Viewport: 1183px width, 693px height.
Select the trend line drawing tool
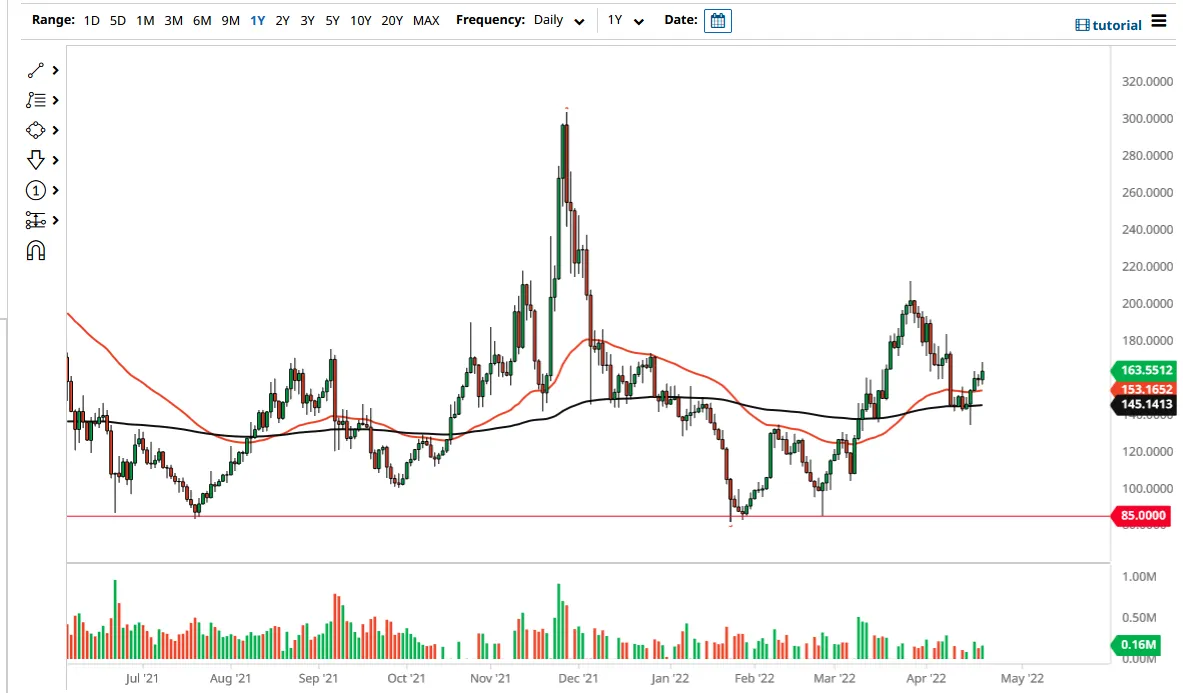pos(35,70)
